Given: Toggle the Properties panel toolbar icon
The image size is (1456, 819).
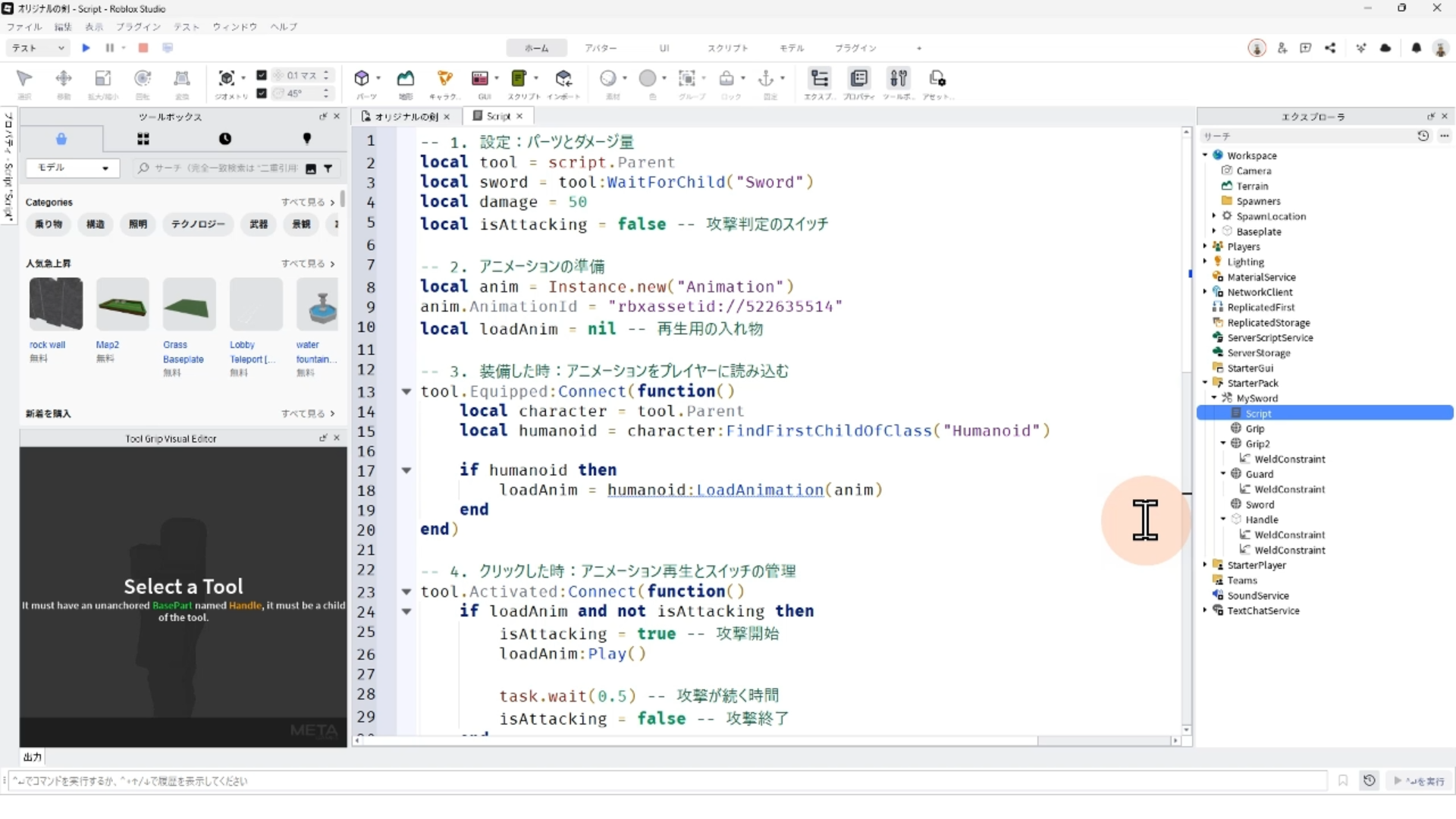Looking at the screenshot, I should click(x=858, y=78).
